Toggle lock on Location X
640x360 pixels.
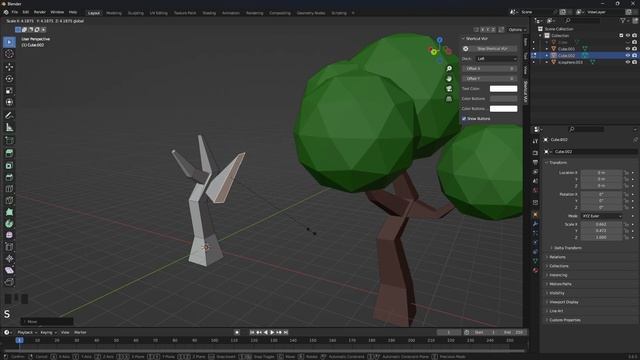626,173
